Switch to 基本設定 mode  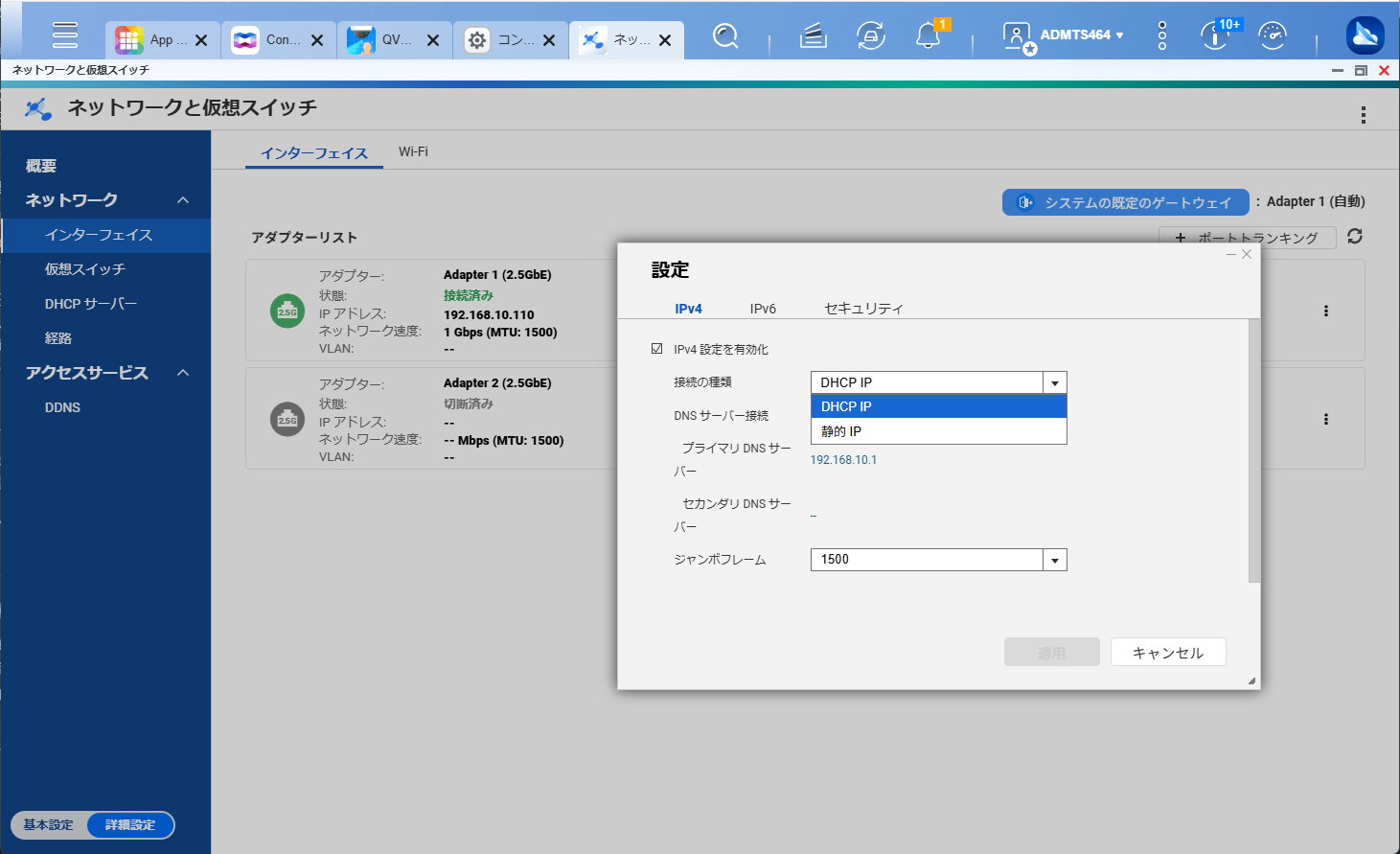tap(49, 825)
